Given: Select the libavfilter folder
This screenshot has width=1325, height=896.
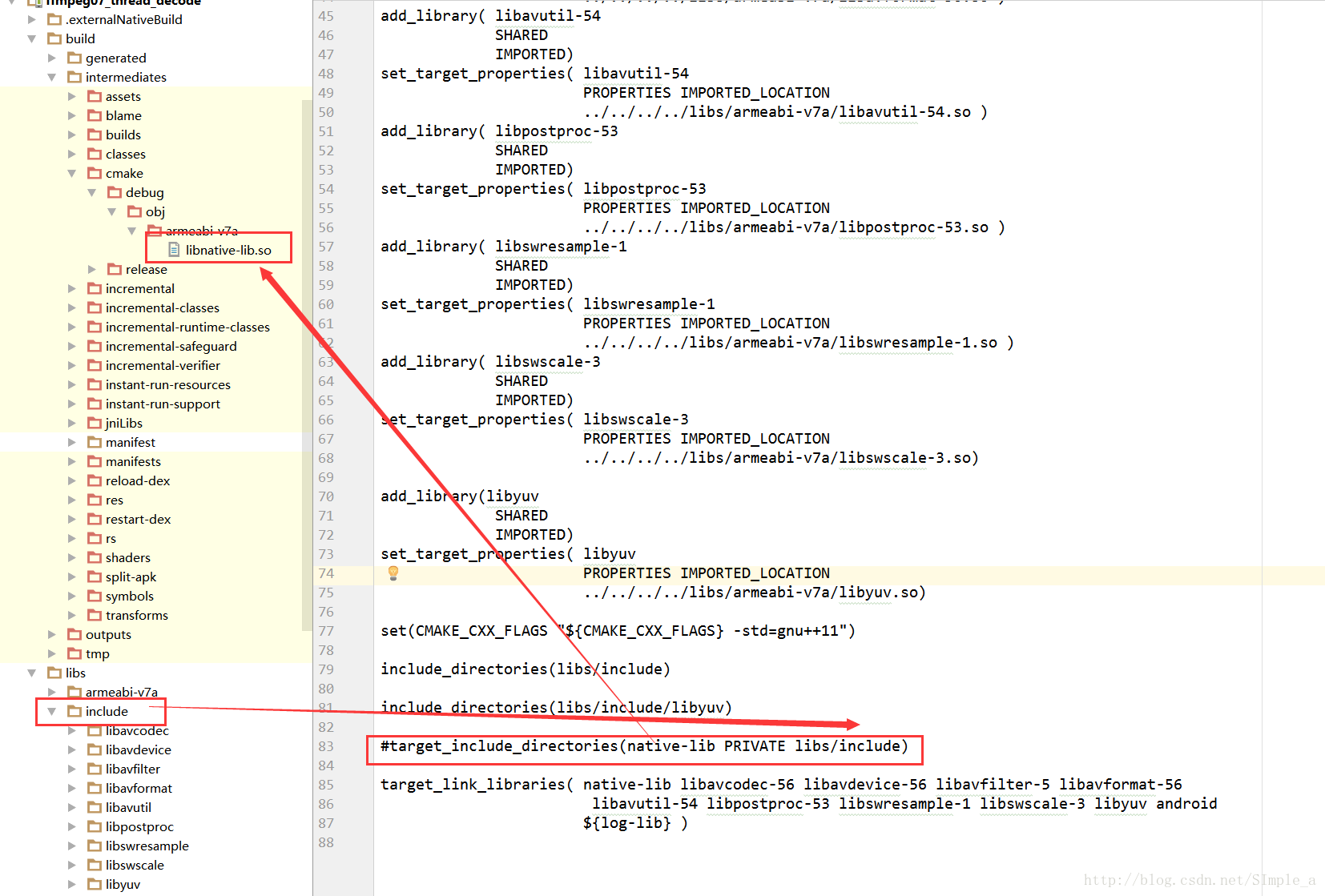Looking at the screenshot, I should [133, 769].
